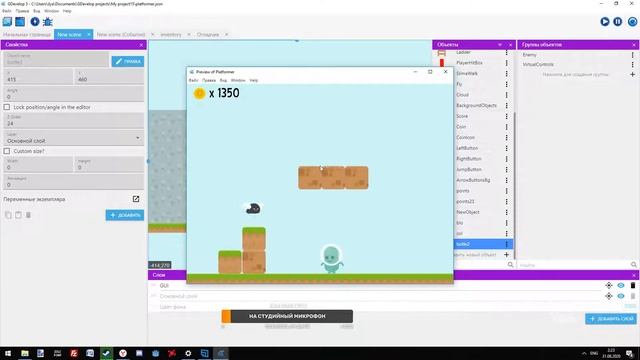Open the export project toolbar icon
The height and width of the screenshot is (360, 640).
[x=20, y=22]
